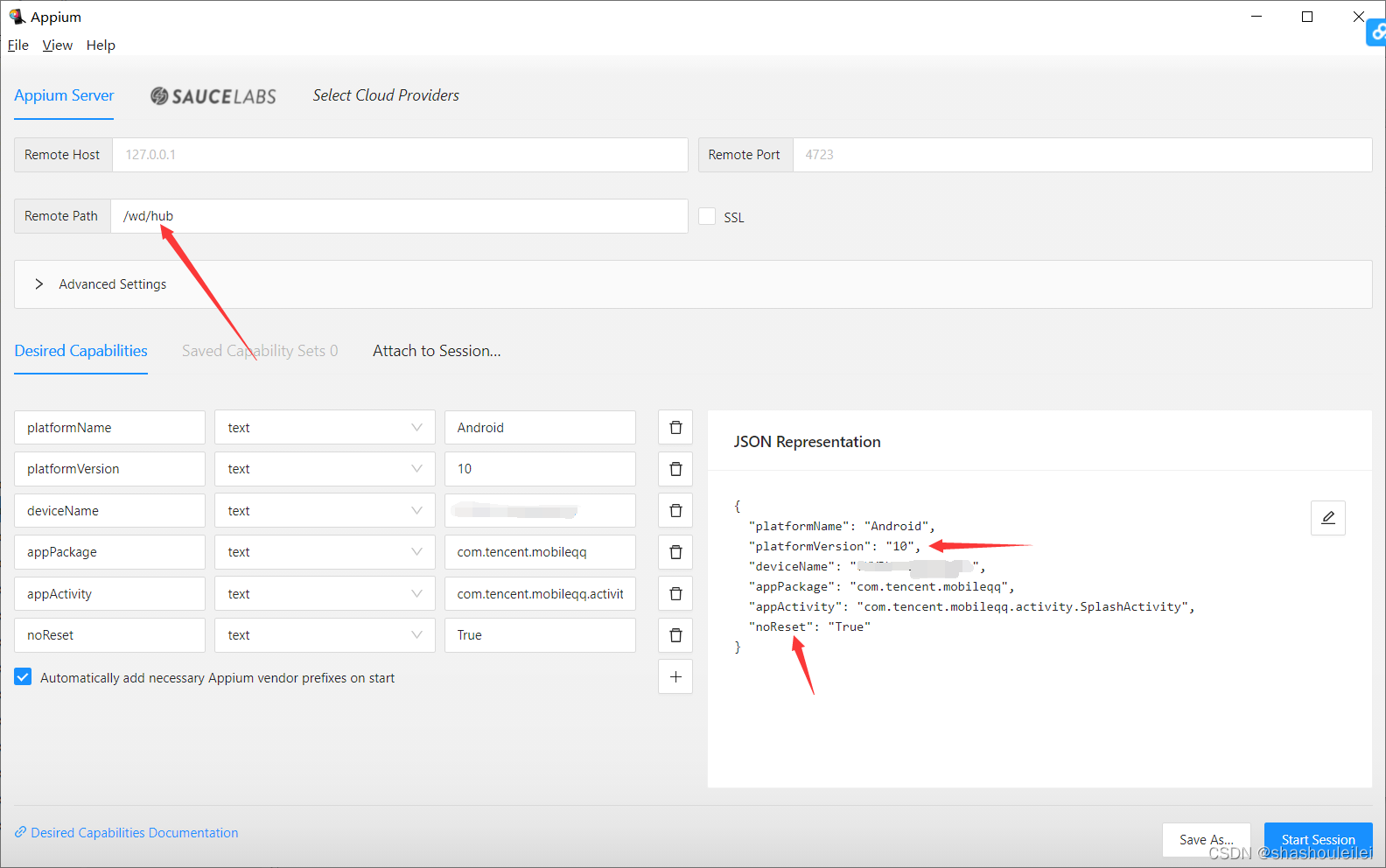The height and width of the screenshot is (868, 1386).
Task: Click the Save As button
Action: tap(1206, 840)
